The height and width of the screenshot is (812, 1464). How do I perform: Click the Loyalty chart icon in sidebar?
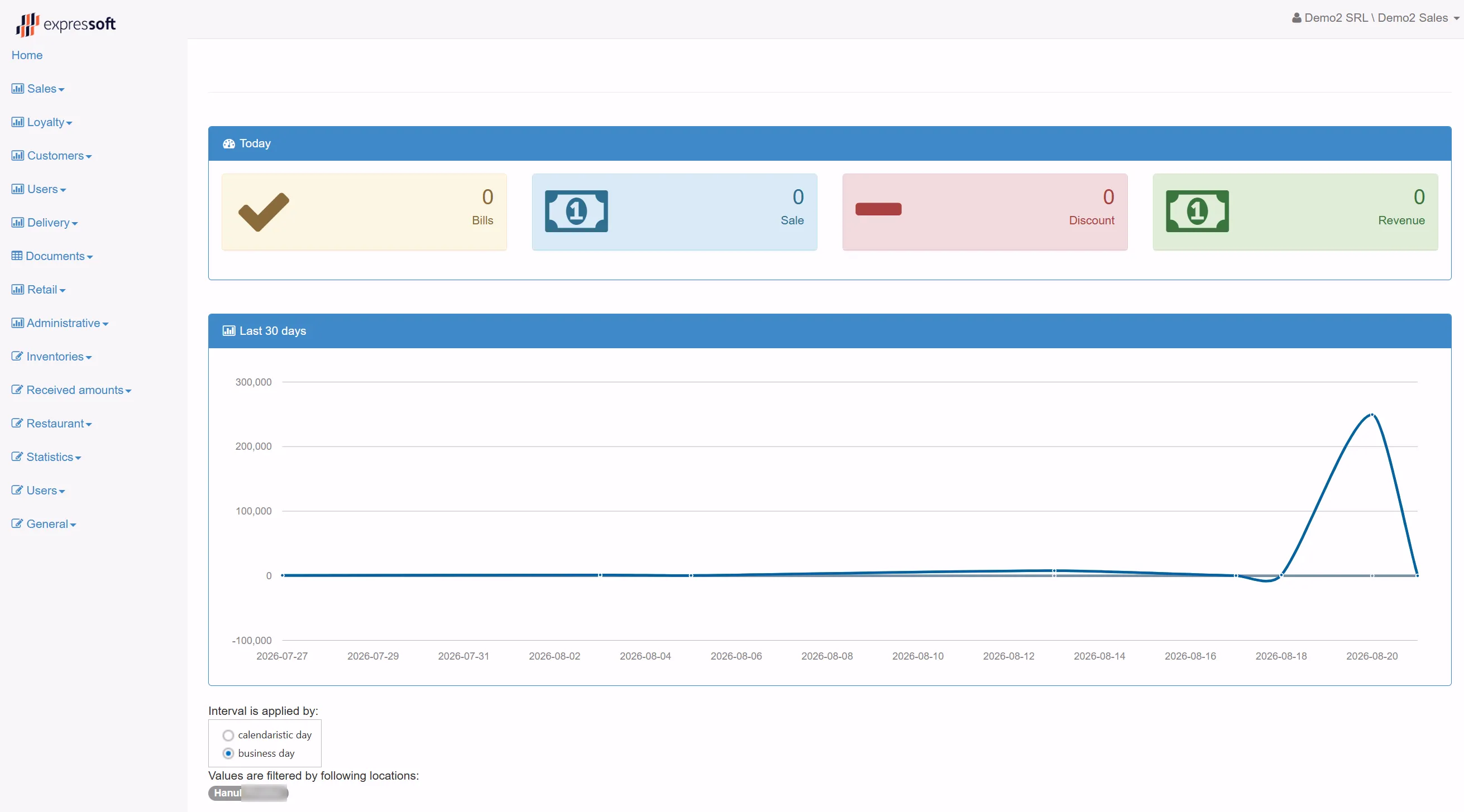click(x=18, y=122)
